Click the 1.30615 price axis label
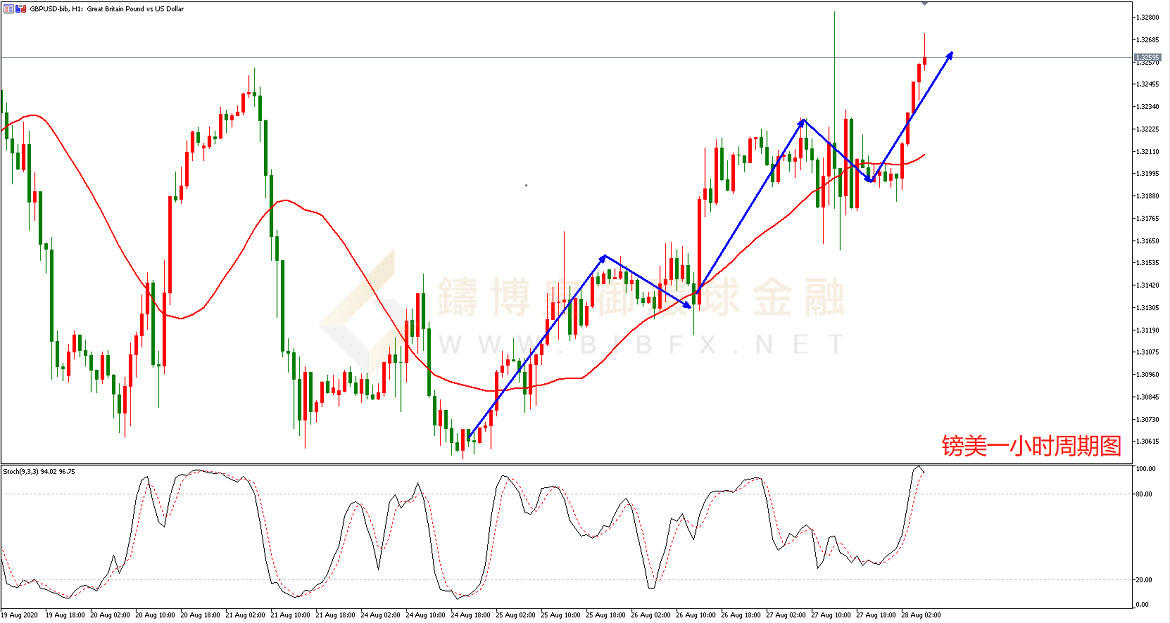Image resolution: width=1170 pixels, height=623 pixels. pyautogui.click(x=1146, y=441)
